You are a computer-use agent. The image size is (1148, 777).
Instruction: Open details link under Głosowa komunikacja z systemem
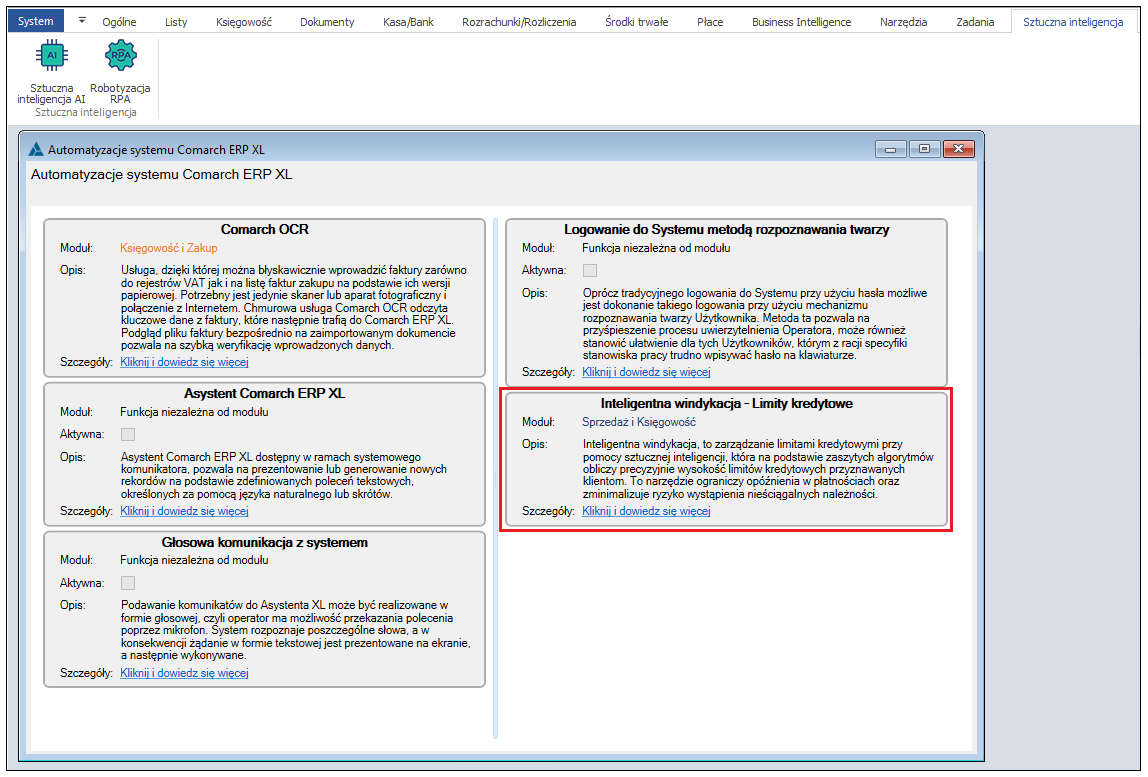click(184, 672)
